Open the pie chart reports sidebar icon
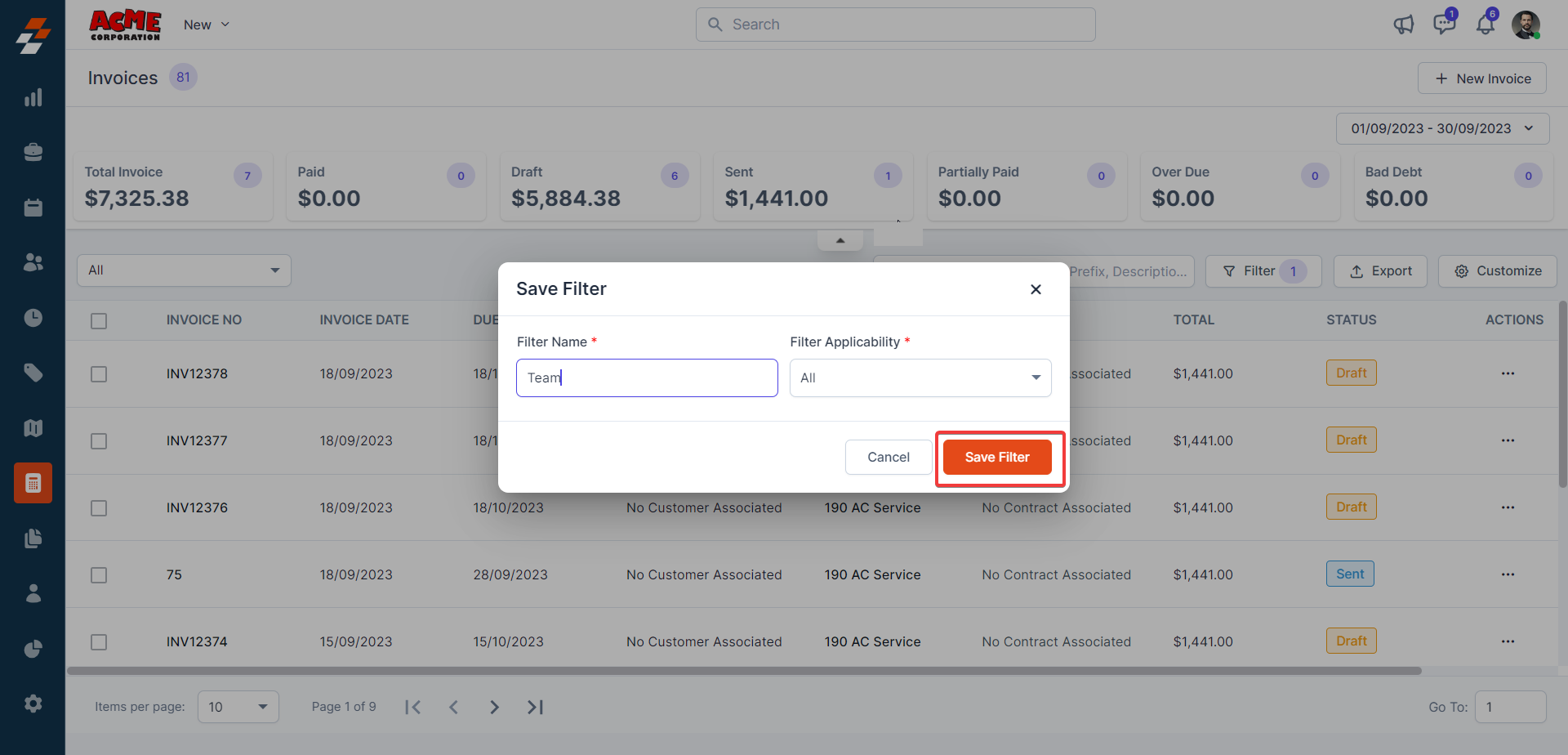Image resolution: width=1568 pixels, height=755 pixels. click(x=33, y=649)
